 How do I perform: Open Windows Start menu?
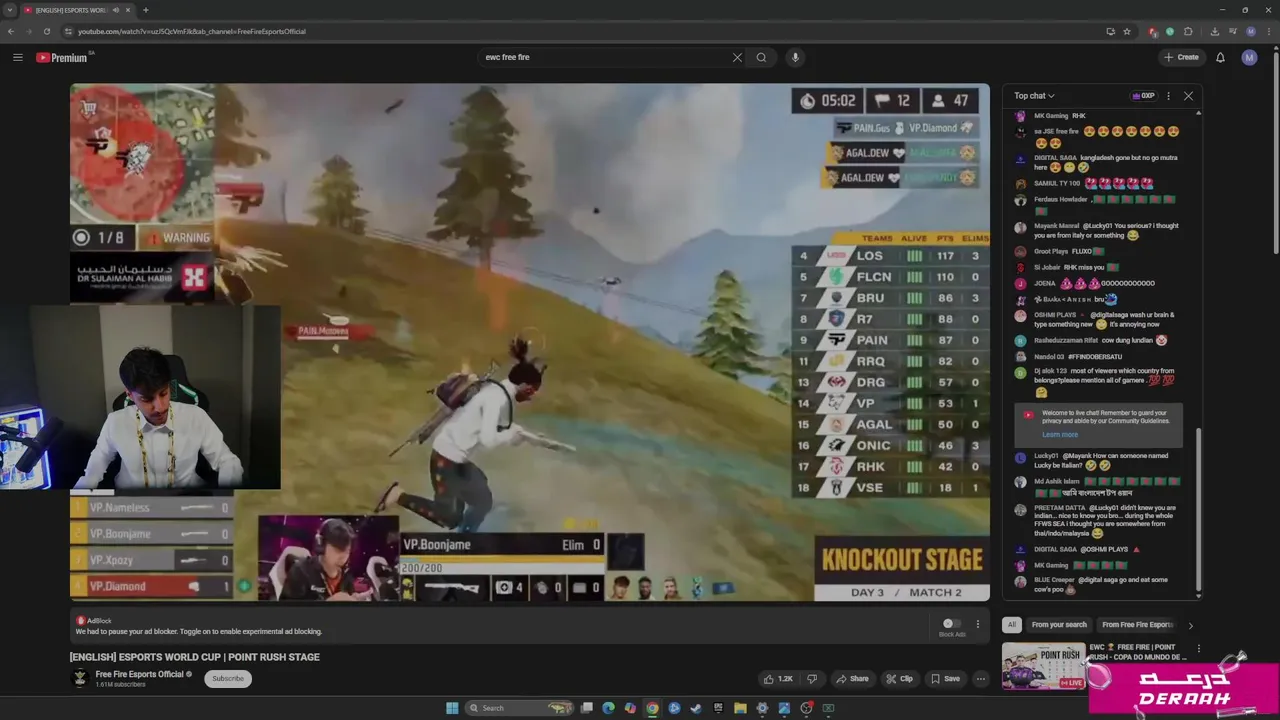pos(452,708)
